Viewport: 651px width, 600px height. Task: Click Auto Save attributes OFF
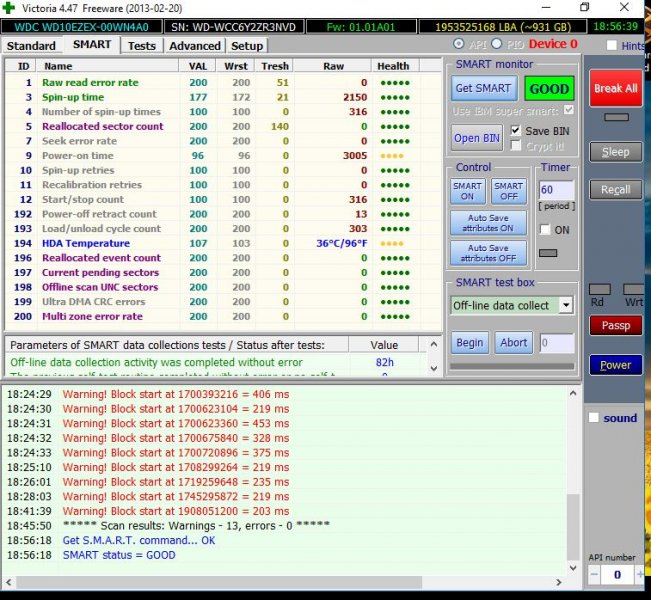point(488,253)
